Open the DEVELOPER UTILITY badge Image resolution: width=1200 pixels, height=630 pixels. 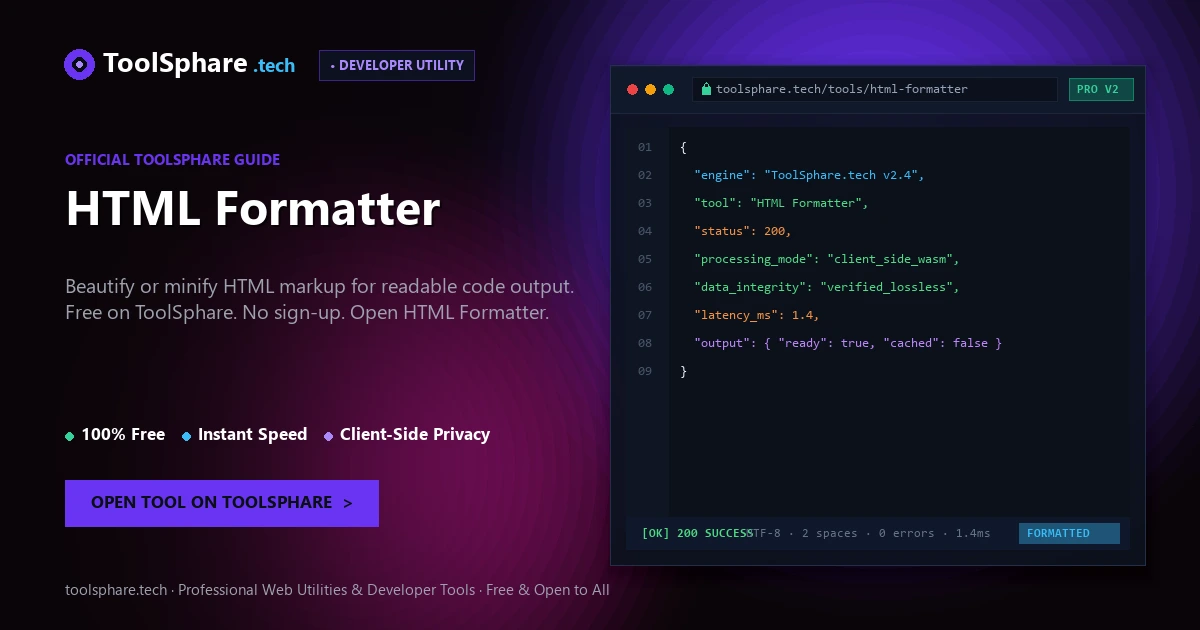[x=397, y=65]
